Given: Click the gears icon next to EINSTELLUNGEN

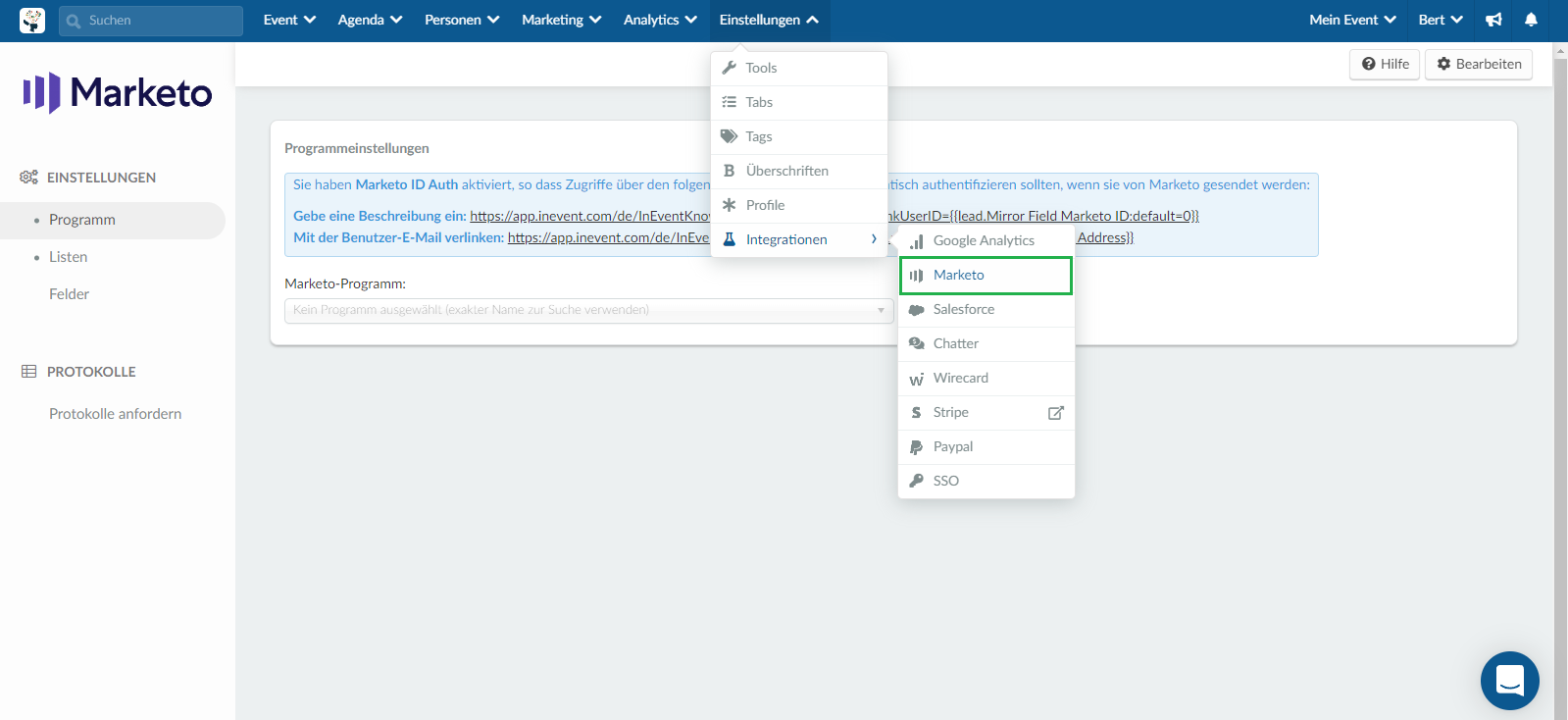Looking at the screenshot, I should (x=28, y=178).
